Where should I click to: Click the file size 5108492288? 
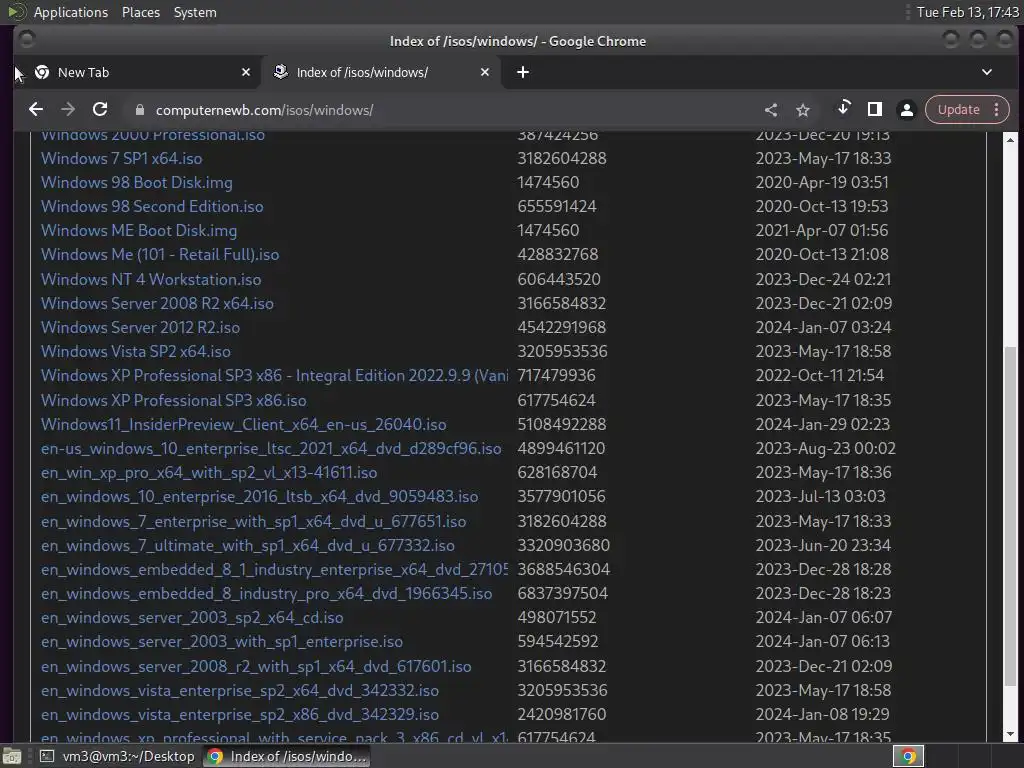click(x=562, y=424)
